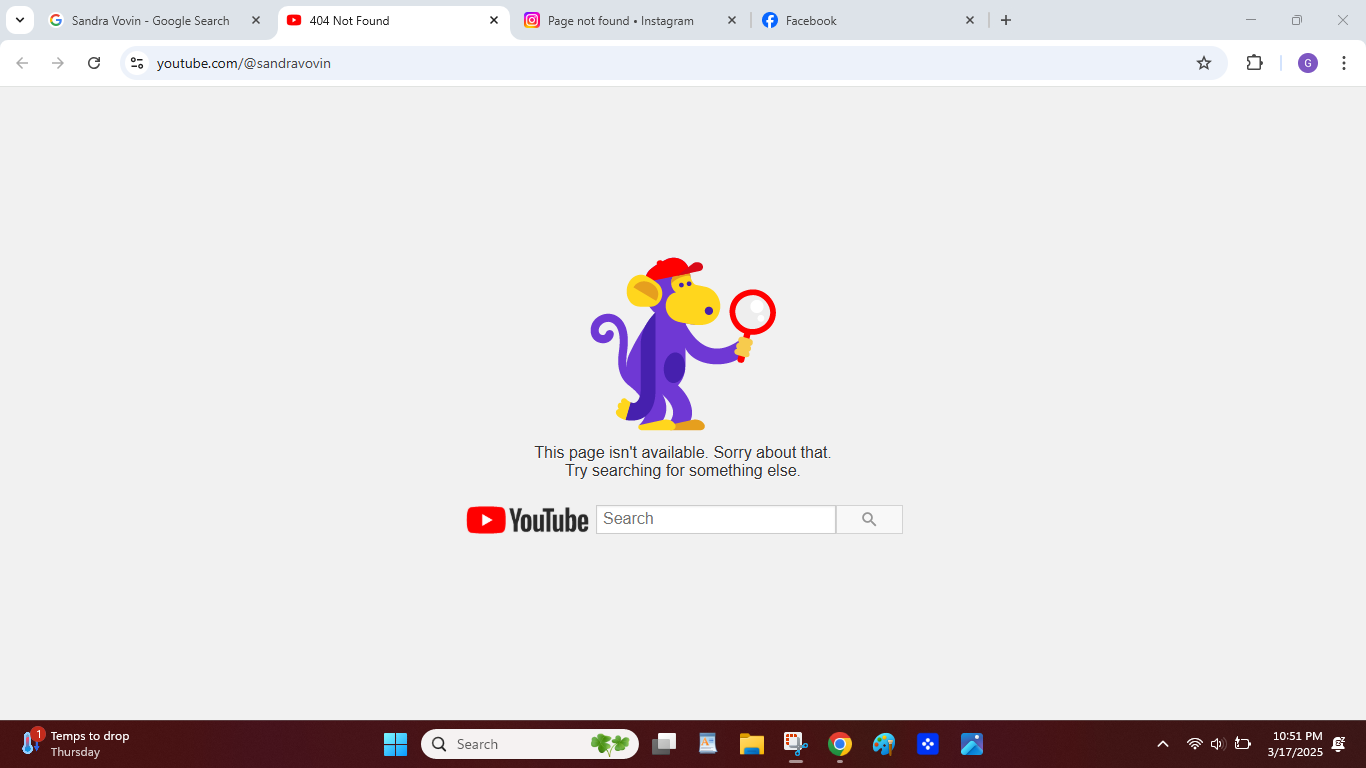Switch to Sandra Vovin - Google Search tab
This screenshot has width=1366, height=768.
pos(152,20)
